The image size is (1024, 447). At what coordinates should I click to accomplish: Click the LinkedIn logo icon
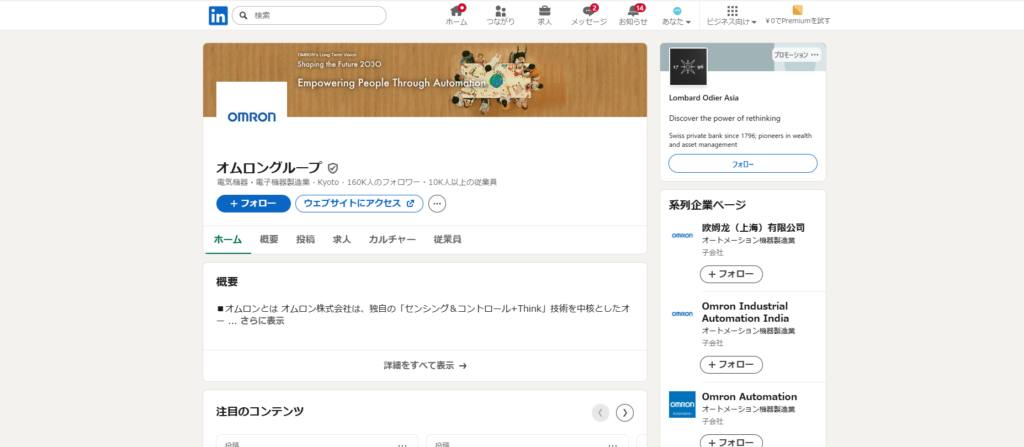(x=217, y=15)
